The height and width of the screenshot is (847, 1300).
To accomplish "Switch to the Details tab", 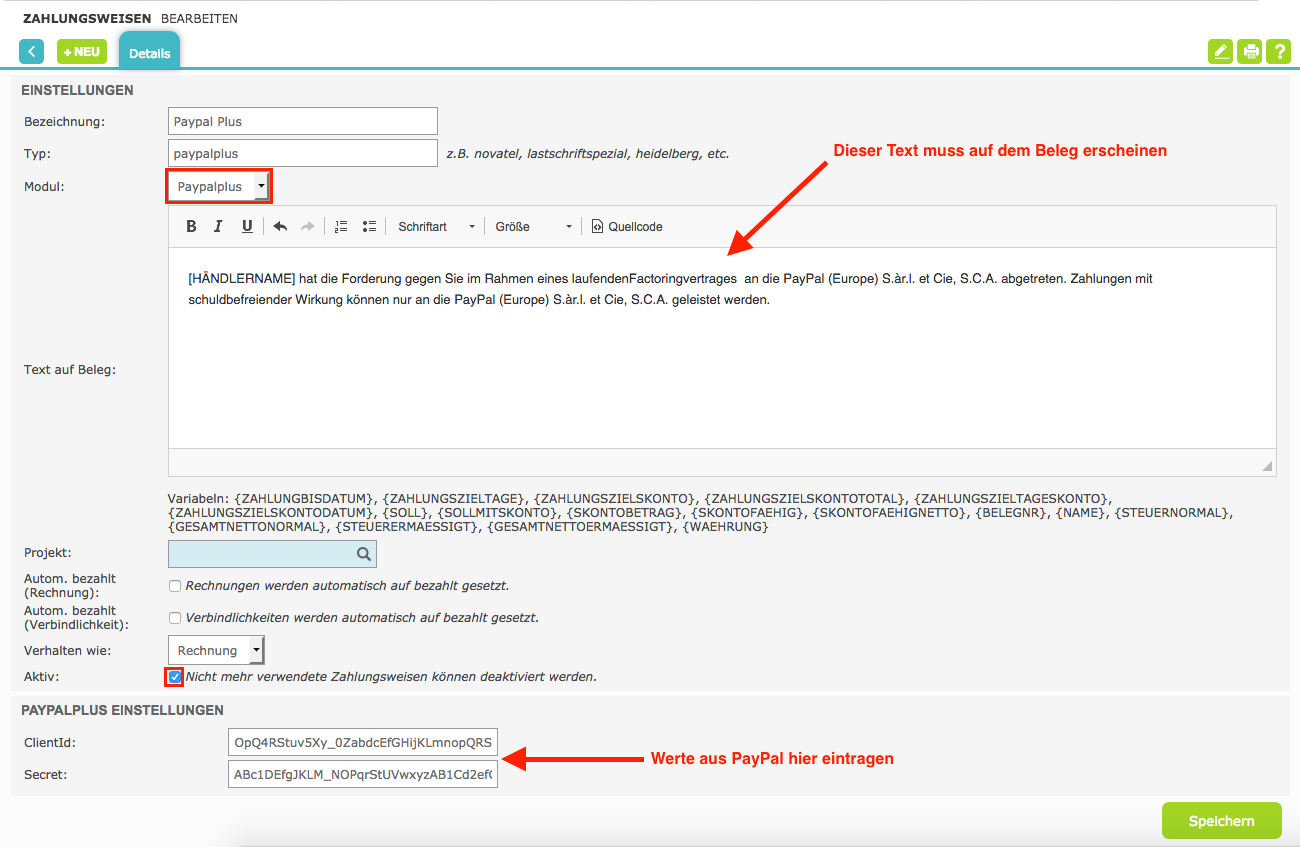I will click(149, 53).
